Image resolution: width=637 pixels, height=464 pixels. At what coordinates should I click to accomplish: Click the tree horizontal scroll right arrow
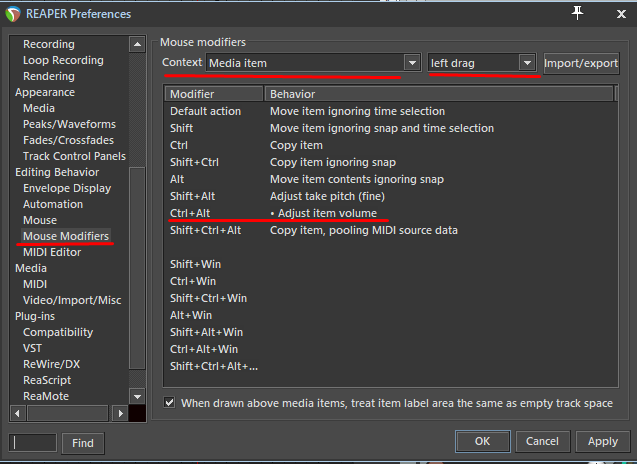point(120,413)
